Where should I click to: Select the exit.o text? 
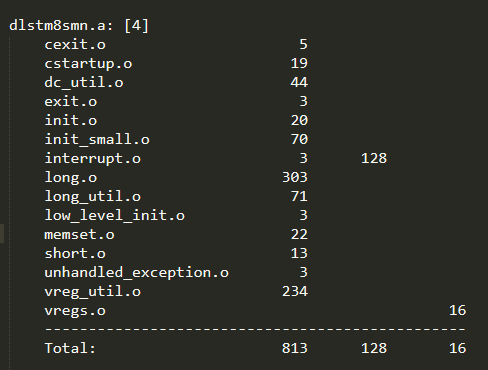pyautogui.click(x=71, y=101)
